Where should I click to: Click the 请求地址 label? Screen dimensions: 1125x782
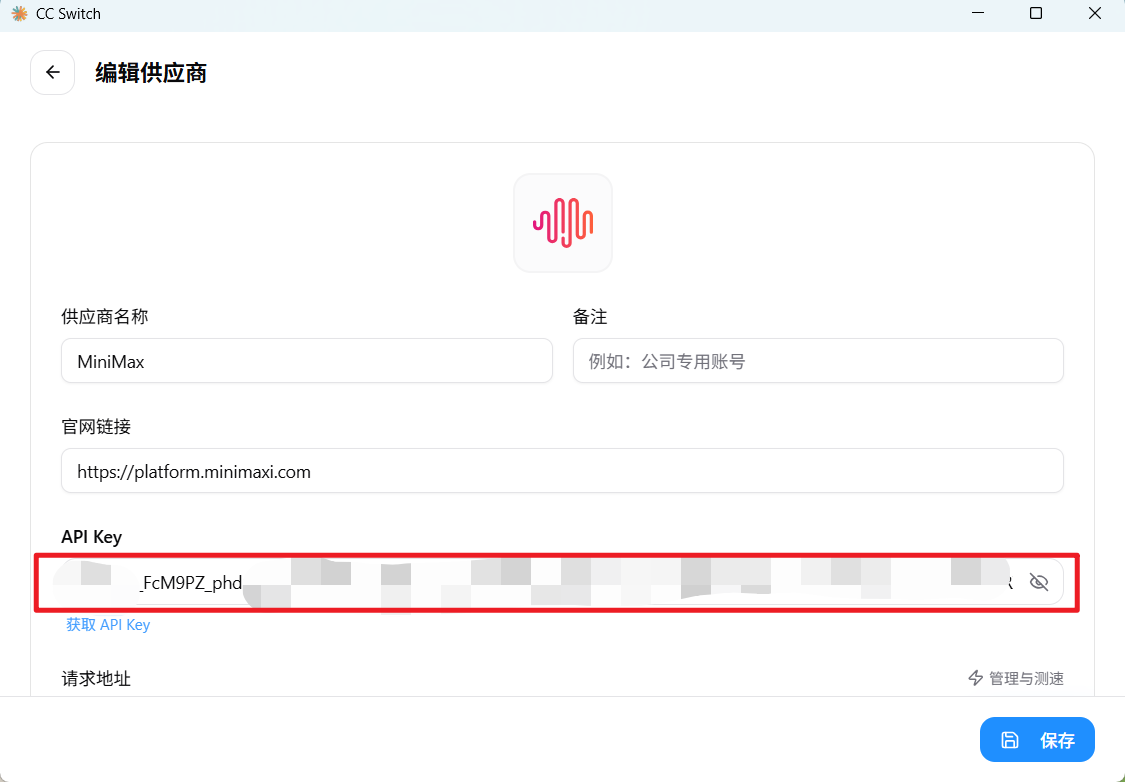[96, 679]
